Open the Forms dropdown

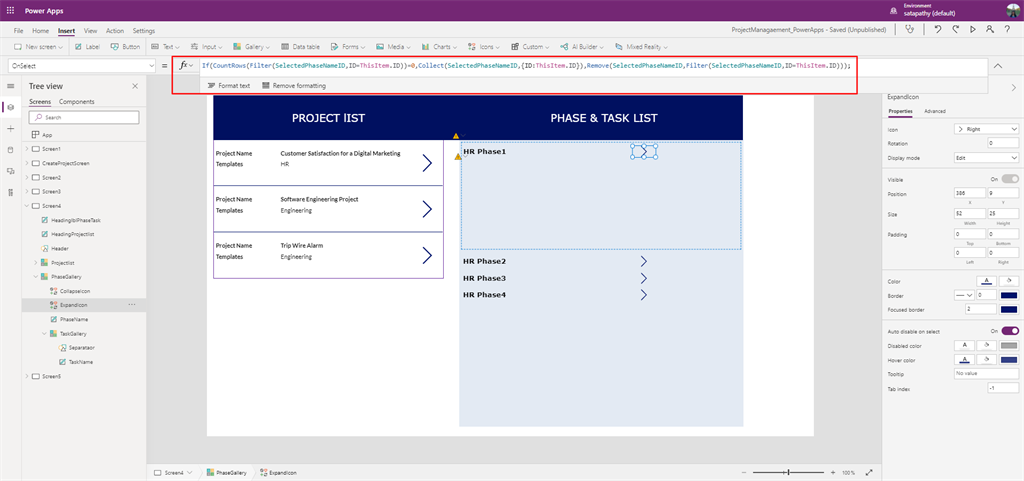[348, 47]
